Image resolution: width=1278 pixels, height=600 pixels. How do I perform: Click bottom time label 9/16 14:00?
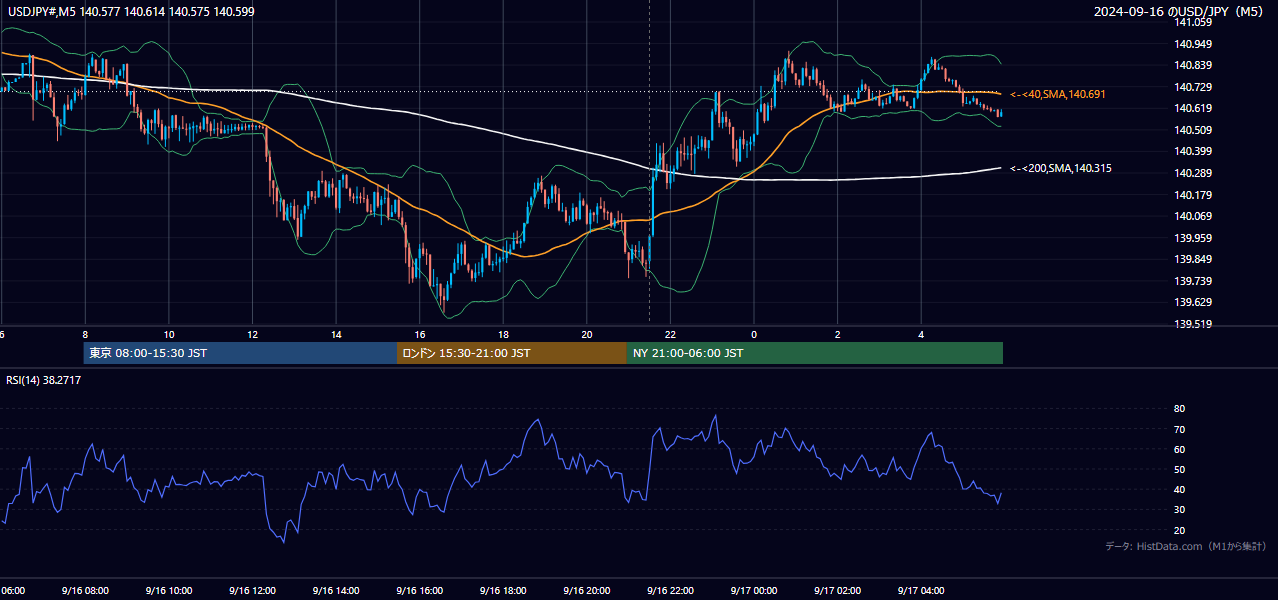click(x=335, y=590)
